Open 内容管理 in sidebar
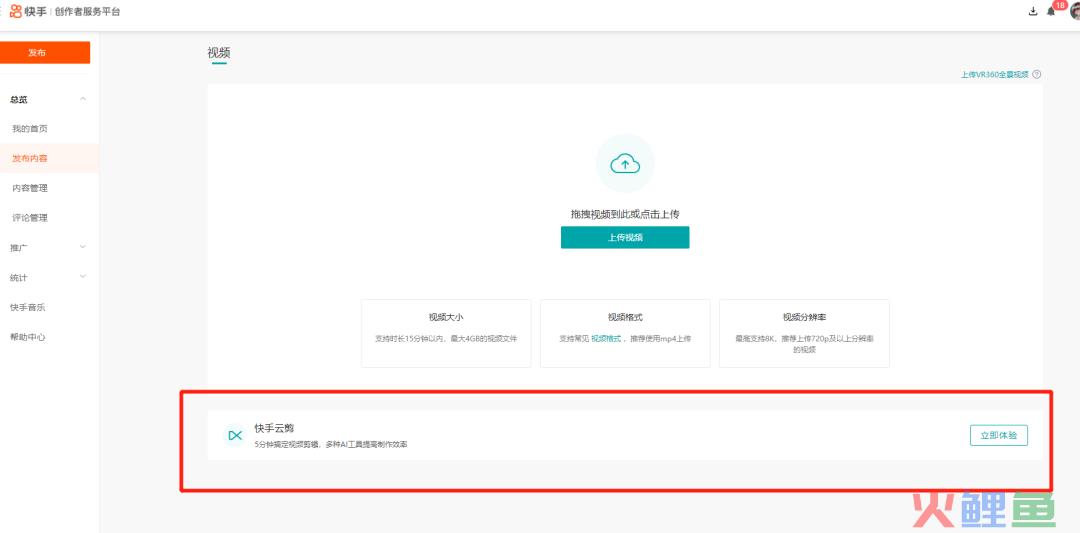 [30, 188]
